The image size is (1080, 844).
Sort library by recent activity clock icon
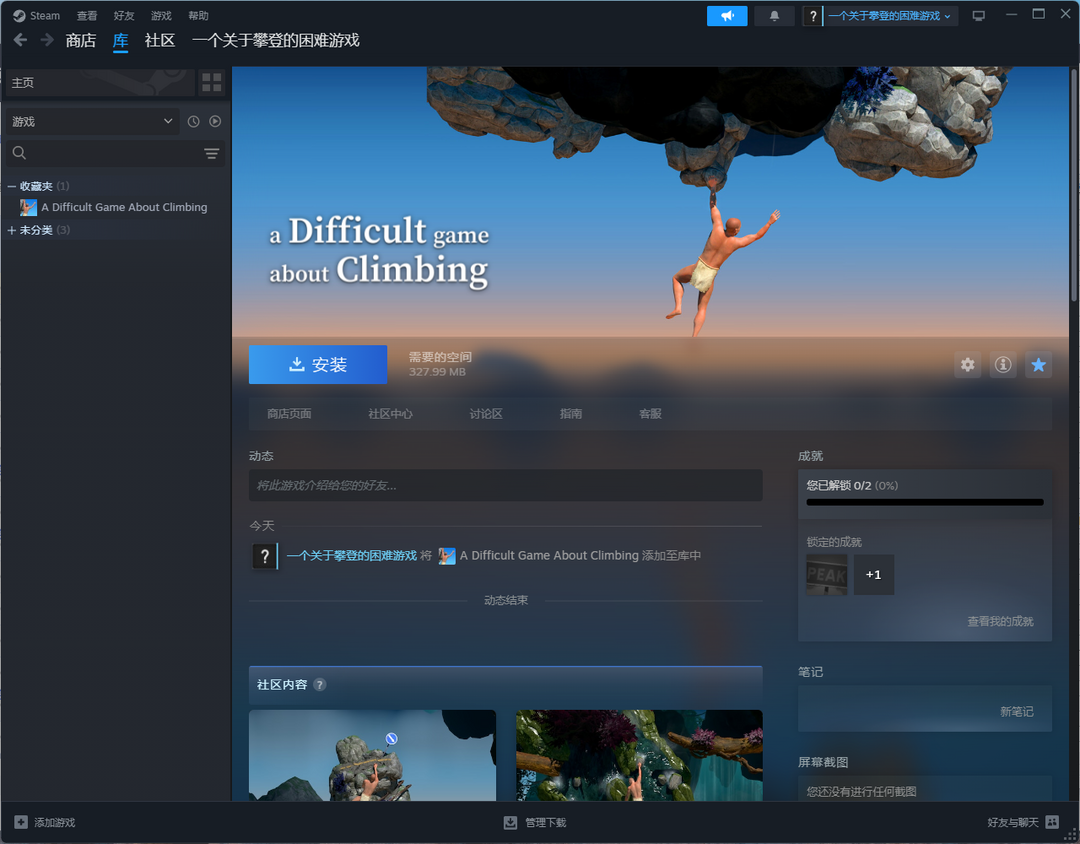(194, 121)
